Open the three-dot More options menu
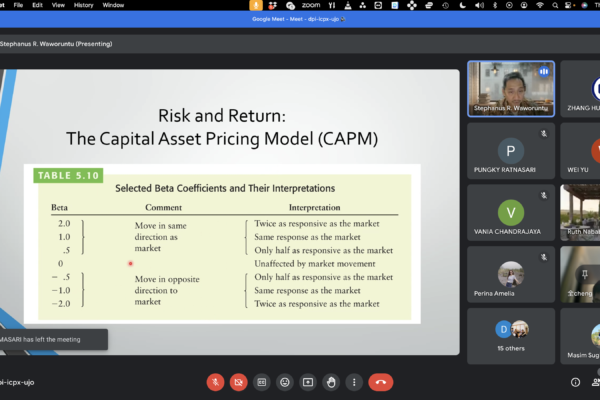 click(x=354, y=382)
